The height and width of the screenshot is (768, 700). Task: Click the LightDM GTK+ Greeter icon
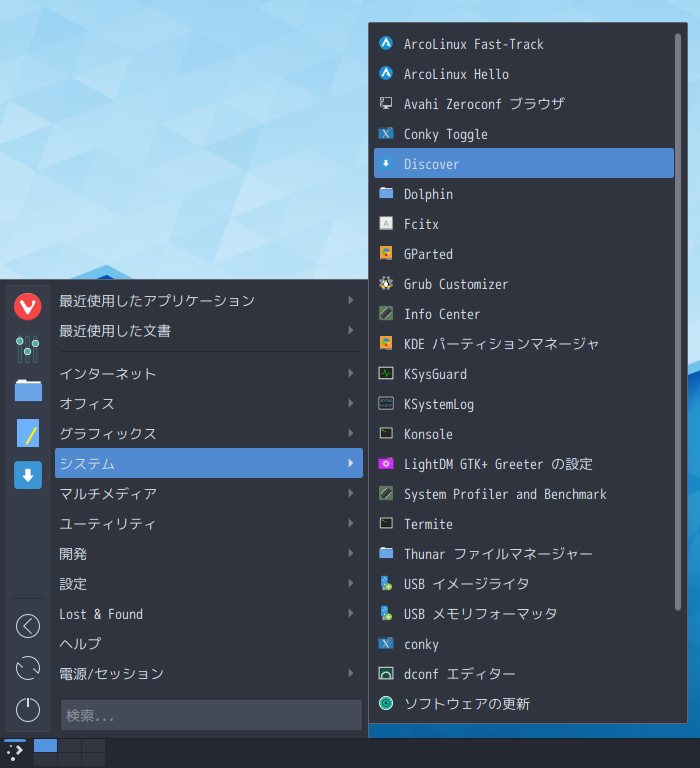[386, 463]
